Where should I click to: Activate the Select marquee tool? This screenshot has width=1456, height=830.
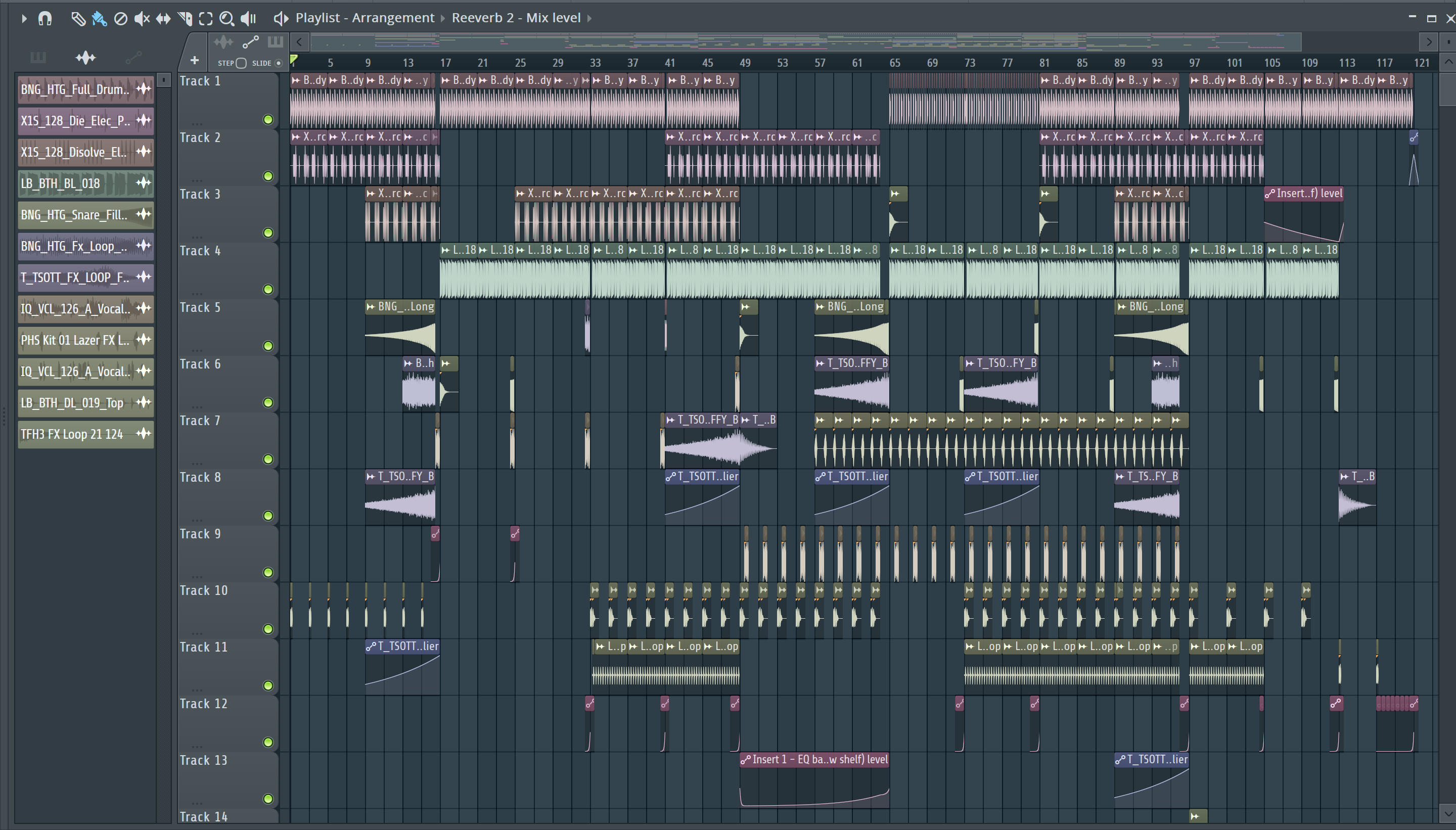tap(206, 18)
